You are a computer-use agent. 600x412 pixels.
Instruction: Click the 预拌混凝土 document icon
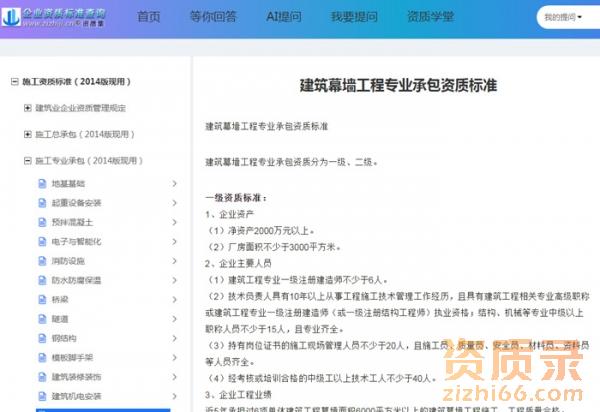42,222
